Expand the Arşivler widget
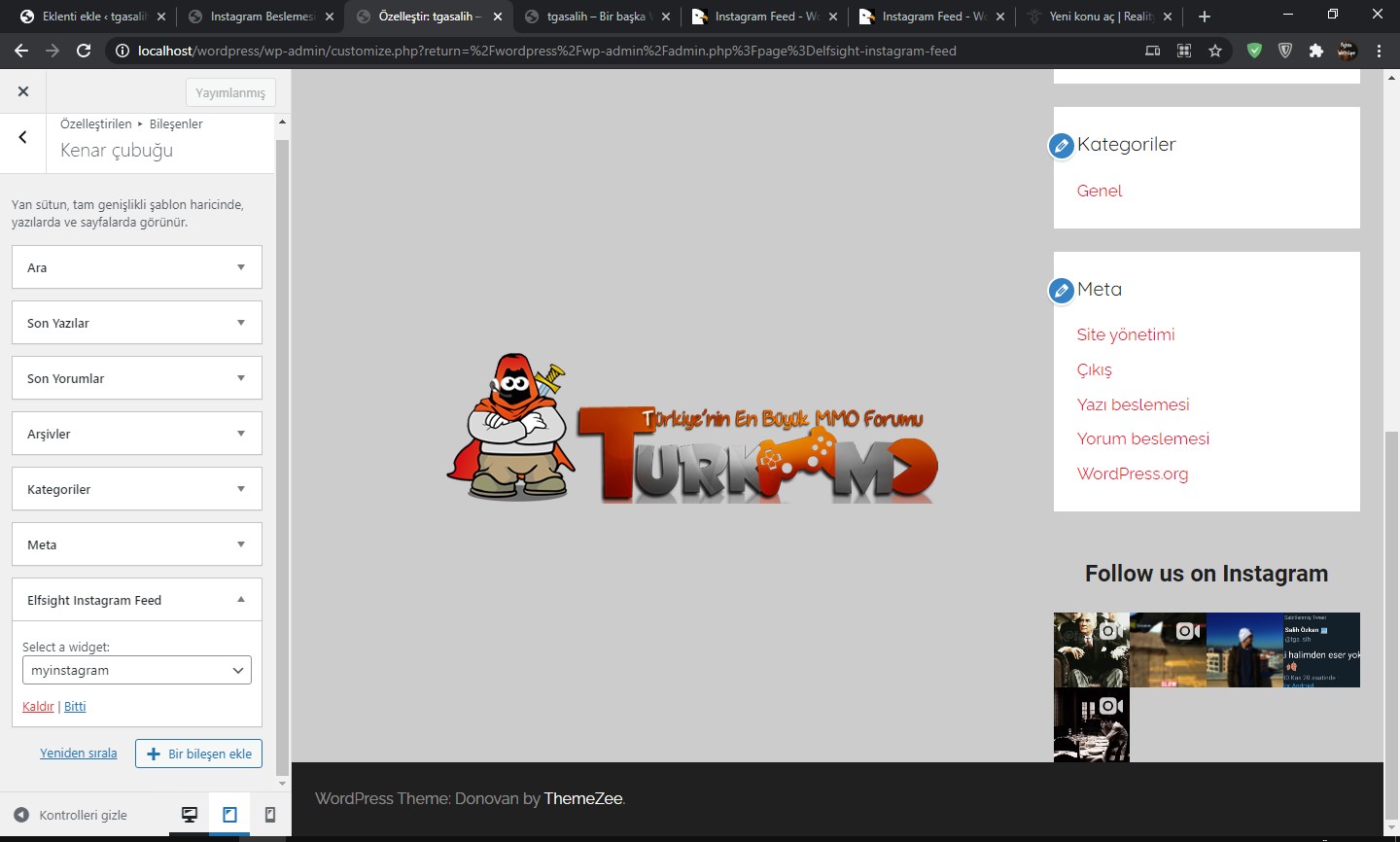 click(x=137, y=434)
